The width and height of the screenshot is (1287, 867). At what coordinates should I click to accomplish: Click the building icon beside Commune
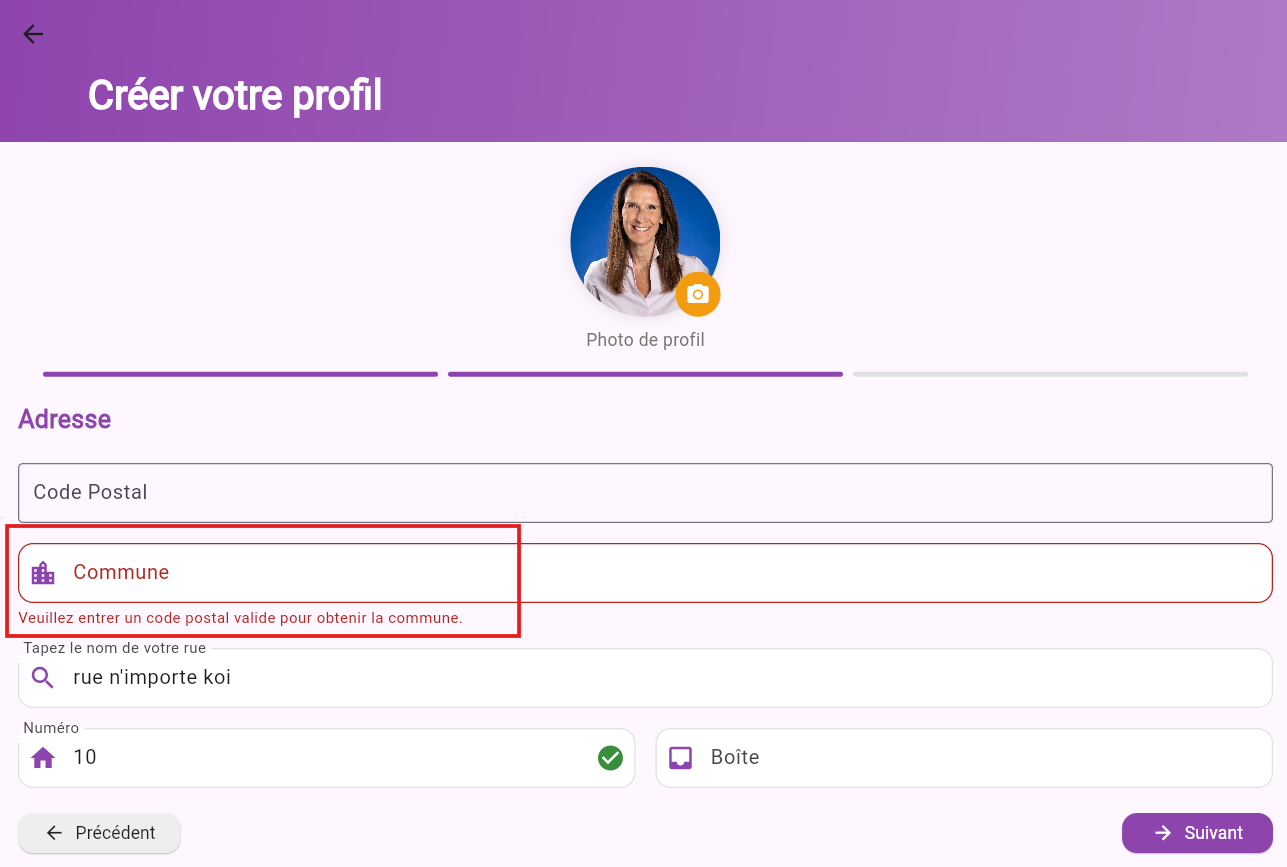pyautogui.click(x=43, y=573)
